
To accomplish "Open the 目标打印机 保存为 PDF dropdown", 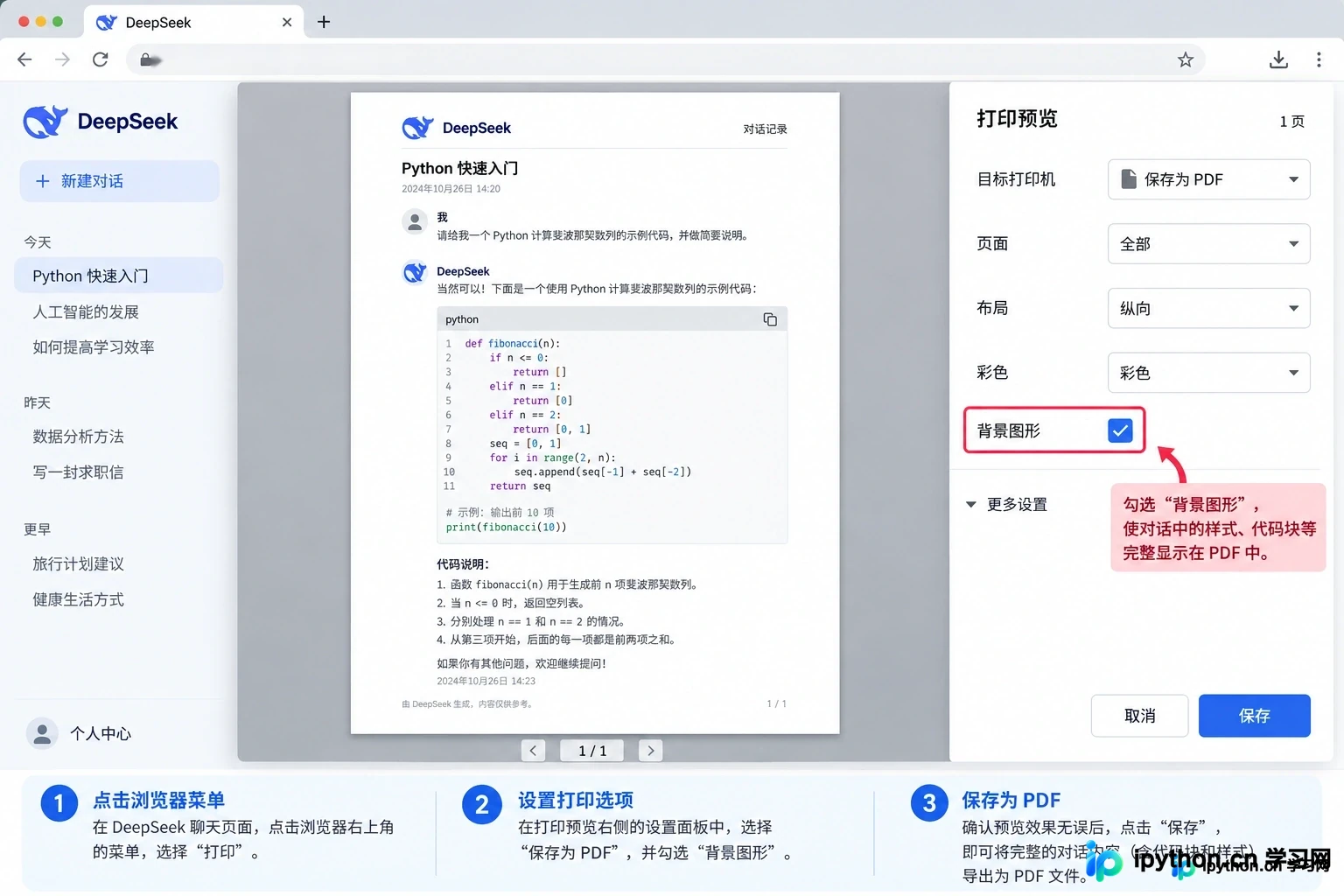I will pos(1208,179).
